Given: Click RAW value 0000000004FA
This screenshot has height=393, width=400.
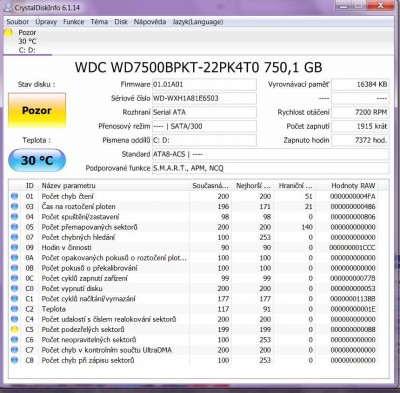Looking at the screenshot, I should click(x=353, y=196).
